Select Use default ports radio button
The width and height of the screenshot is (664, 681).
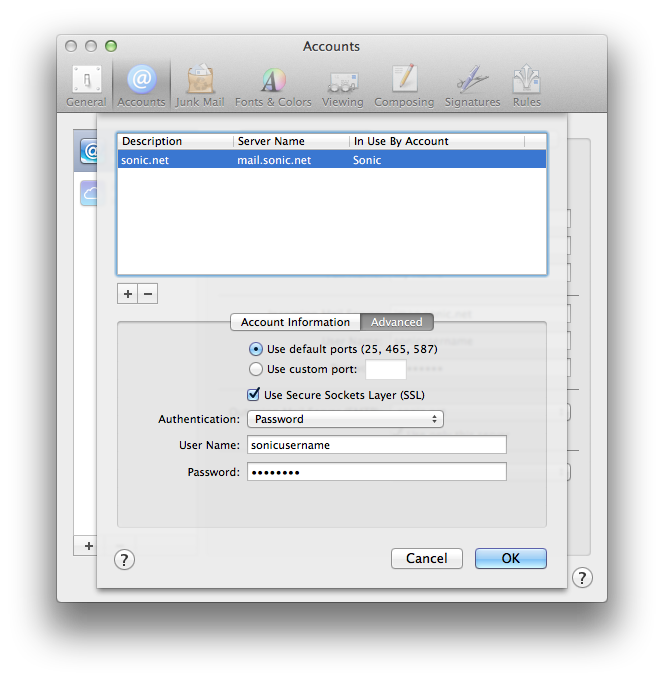coord(256,349)
